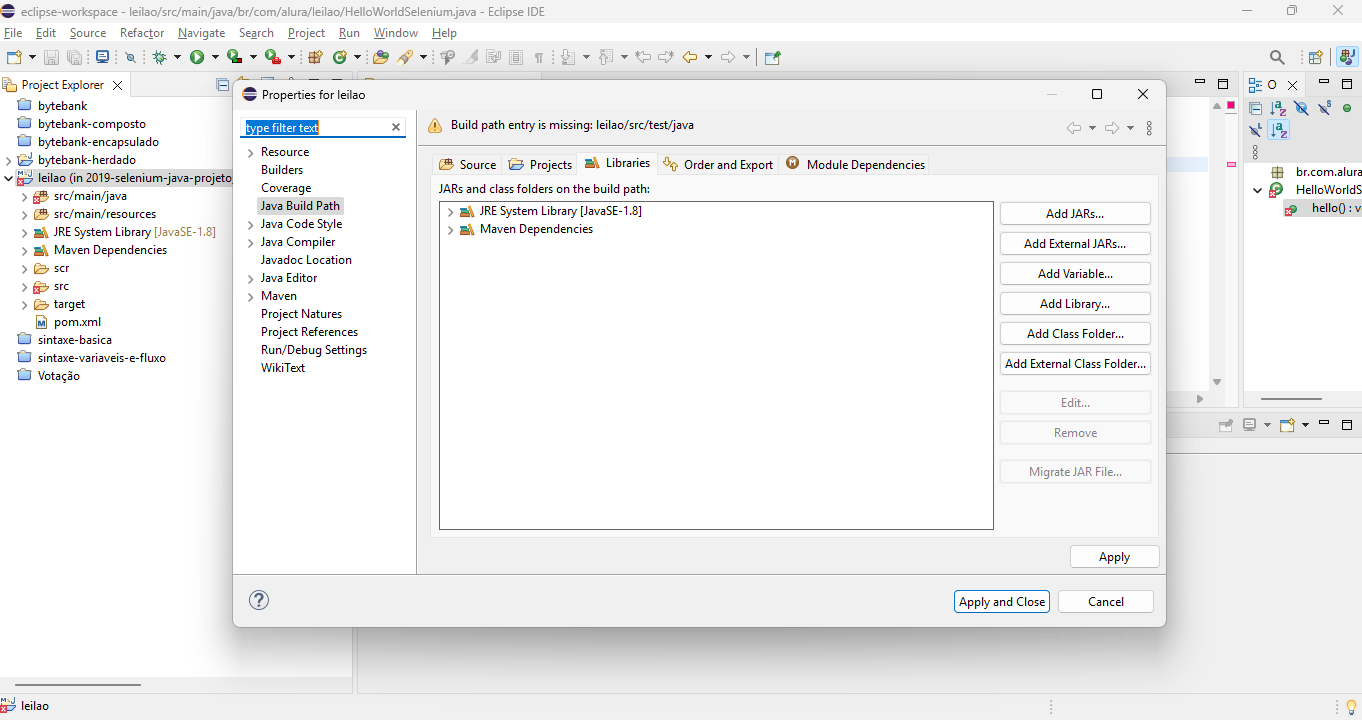1362x720 pixels.
Task: Click the Coverage launch toolbar icon
Action: click(x=235, y=57)
